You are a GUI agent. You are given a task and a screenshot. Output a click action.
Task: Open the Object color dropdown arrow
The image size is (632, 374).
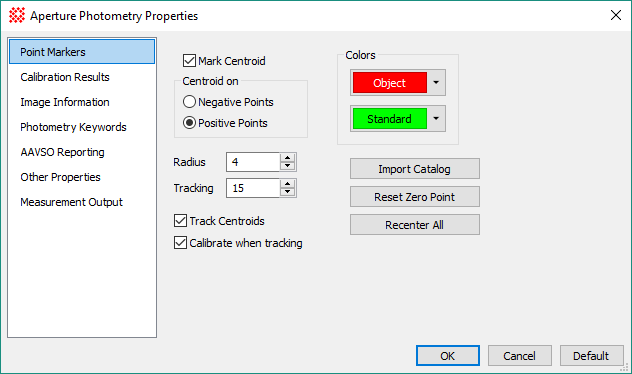pyautogui.click(x=436, y=83)
